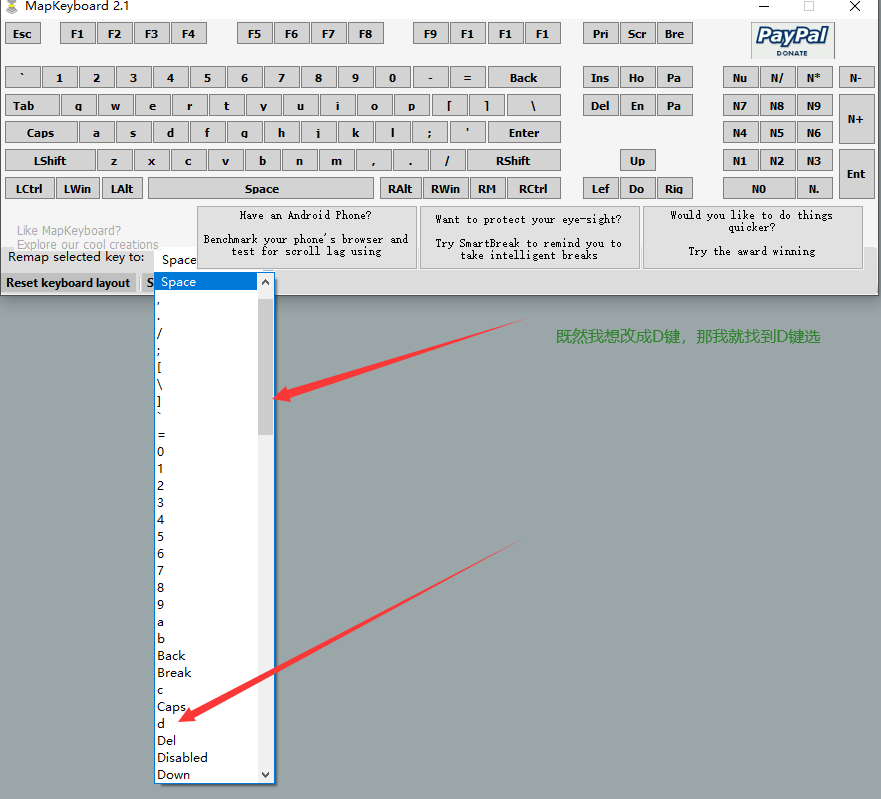This screenshot has height=799, width=881.
Task: Click the LShift key
Action: coord(50,161)
